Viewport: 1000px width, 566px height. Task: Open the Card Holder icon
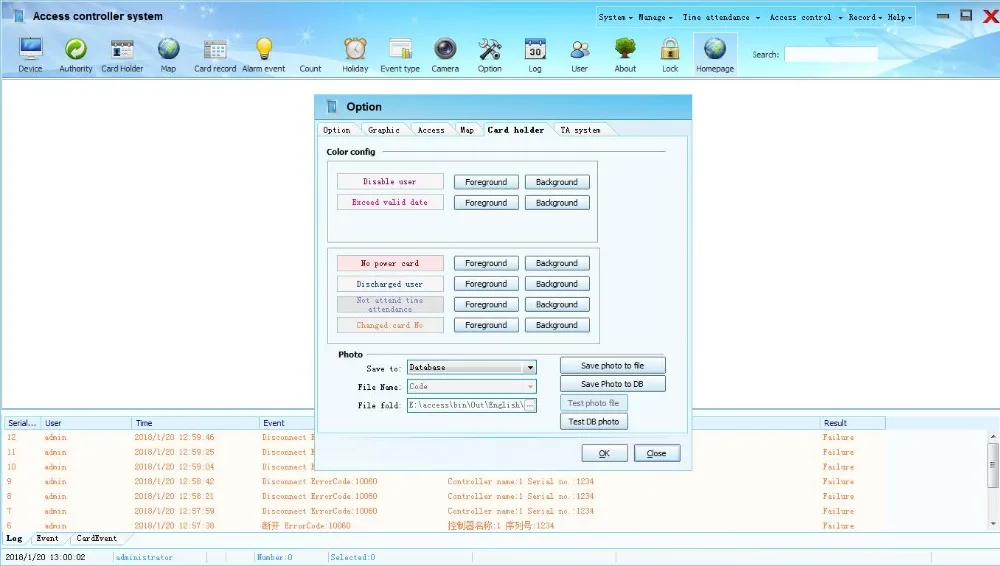(x=122, y=54)
